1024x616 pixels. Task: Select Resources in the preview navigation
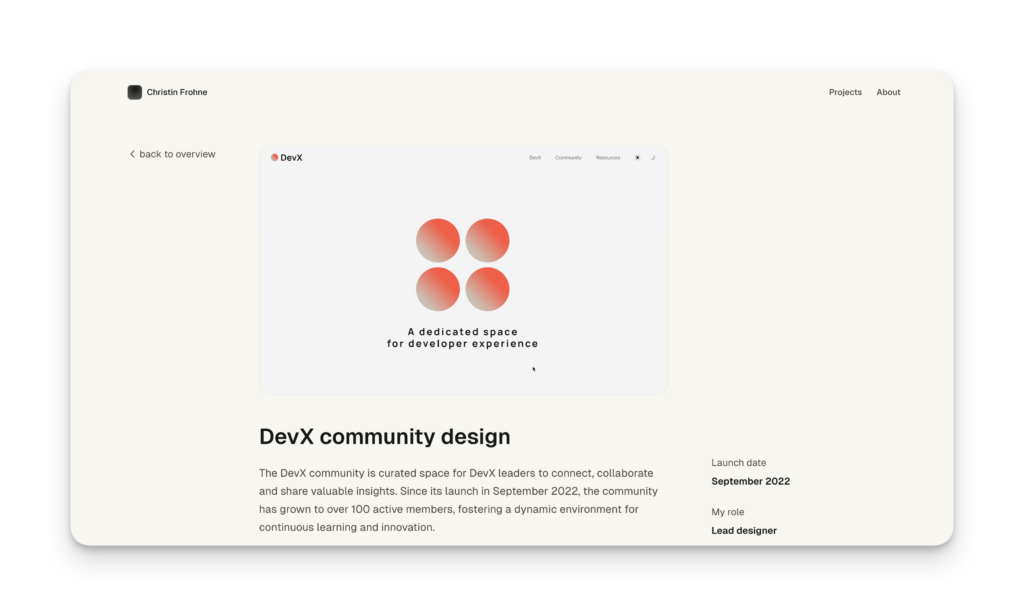(608, 158)
